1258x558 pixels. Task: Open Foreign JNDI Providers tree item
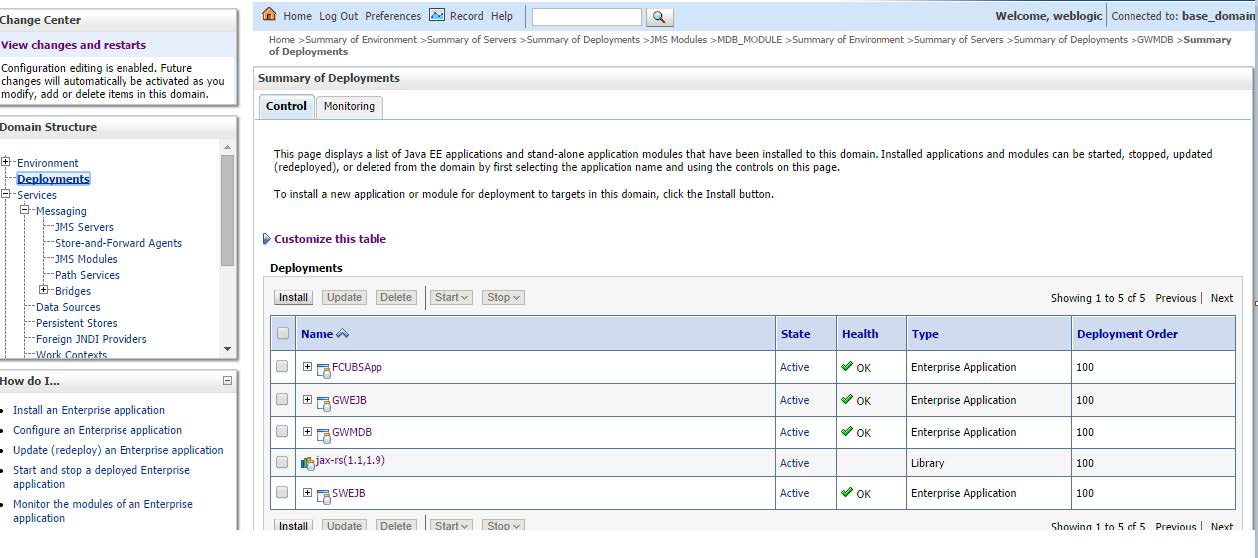91,339
